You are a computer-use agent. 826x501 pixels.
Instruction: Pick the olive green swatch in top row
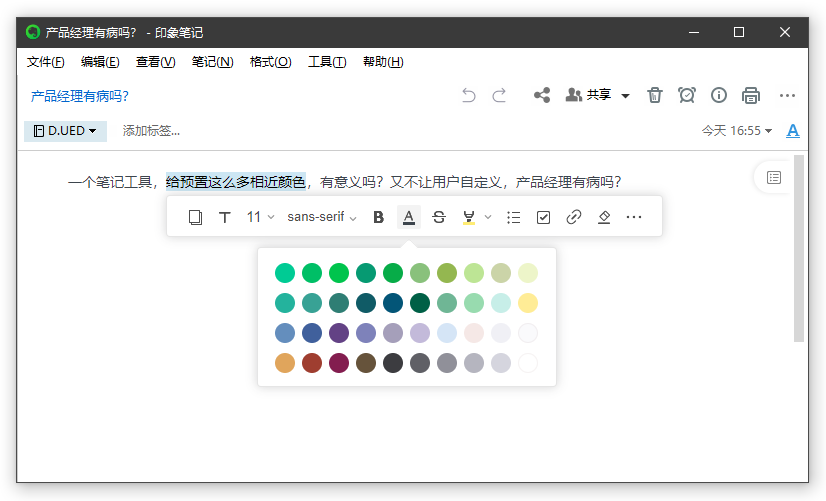click(447, 273)
